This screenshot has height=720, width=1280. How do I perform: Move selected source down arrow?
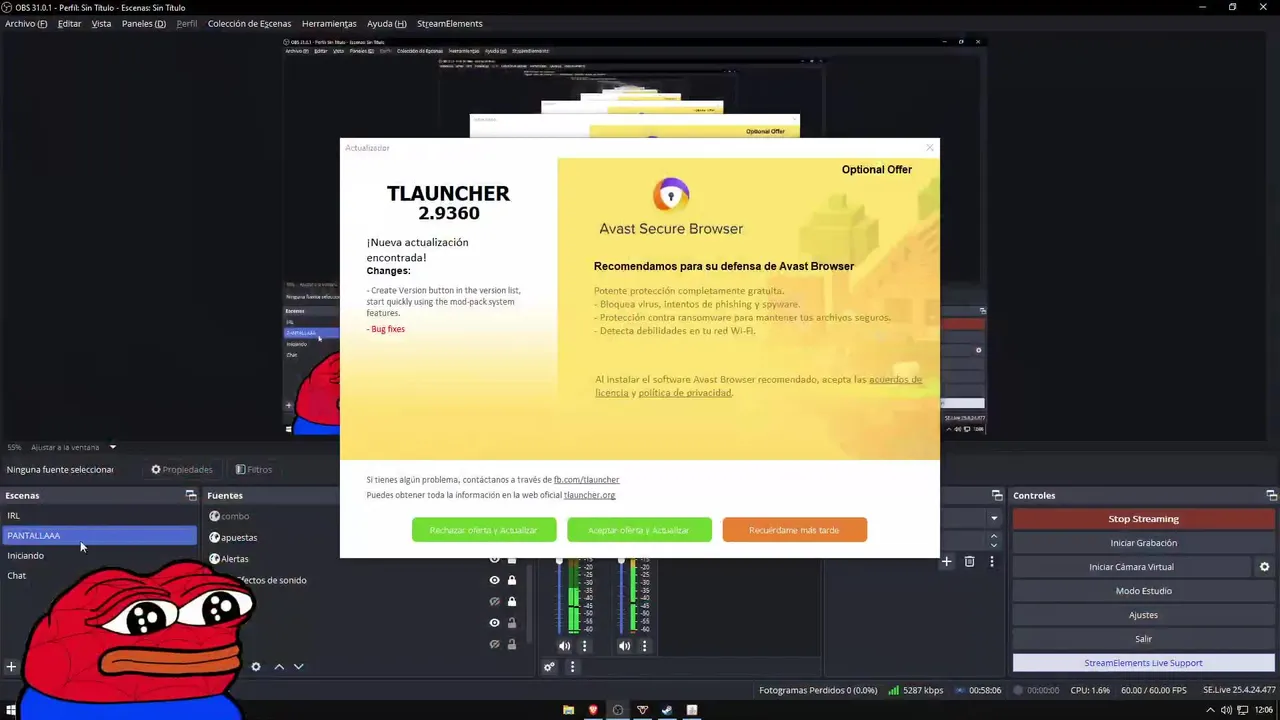[298, 667]
